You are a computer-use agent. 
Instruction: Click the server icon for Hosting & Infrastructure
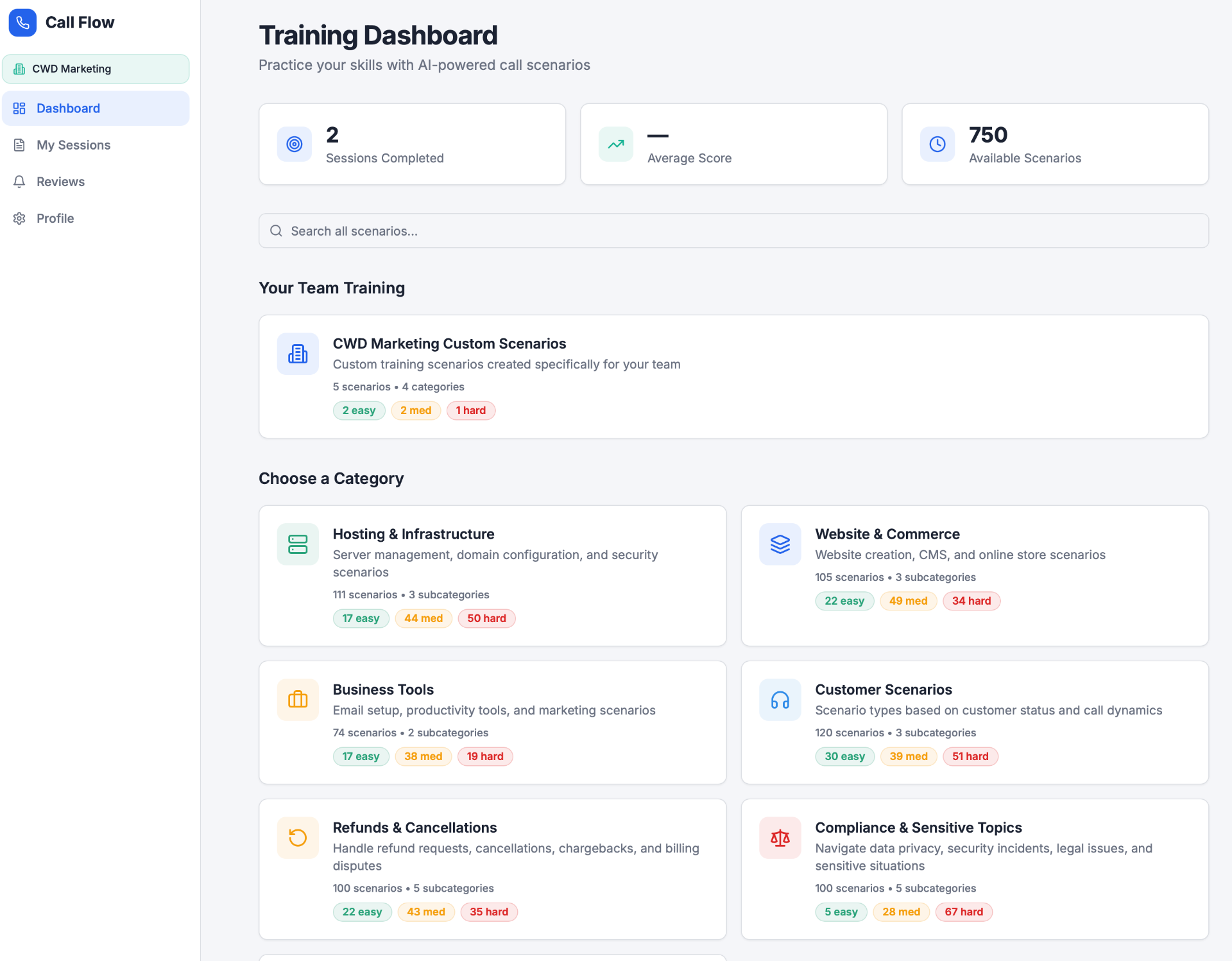coord(298,544)
